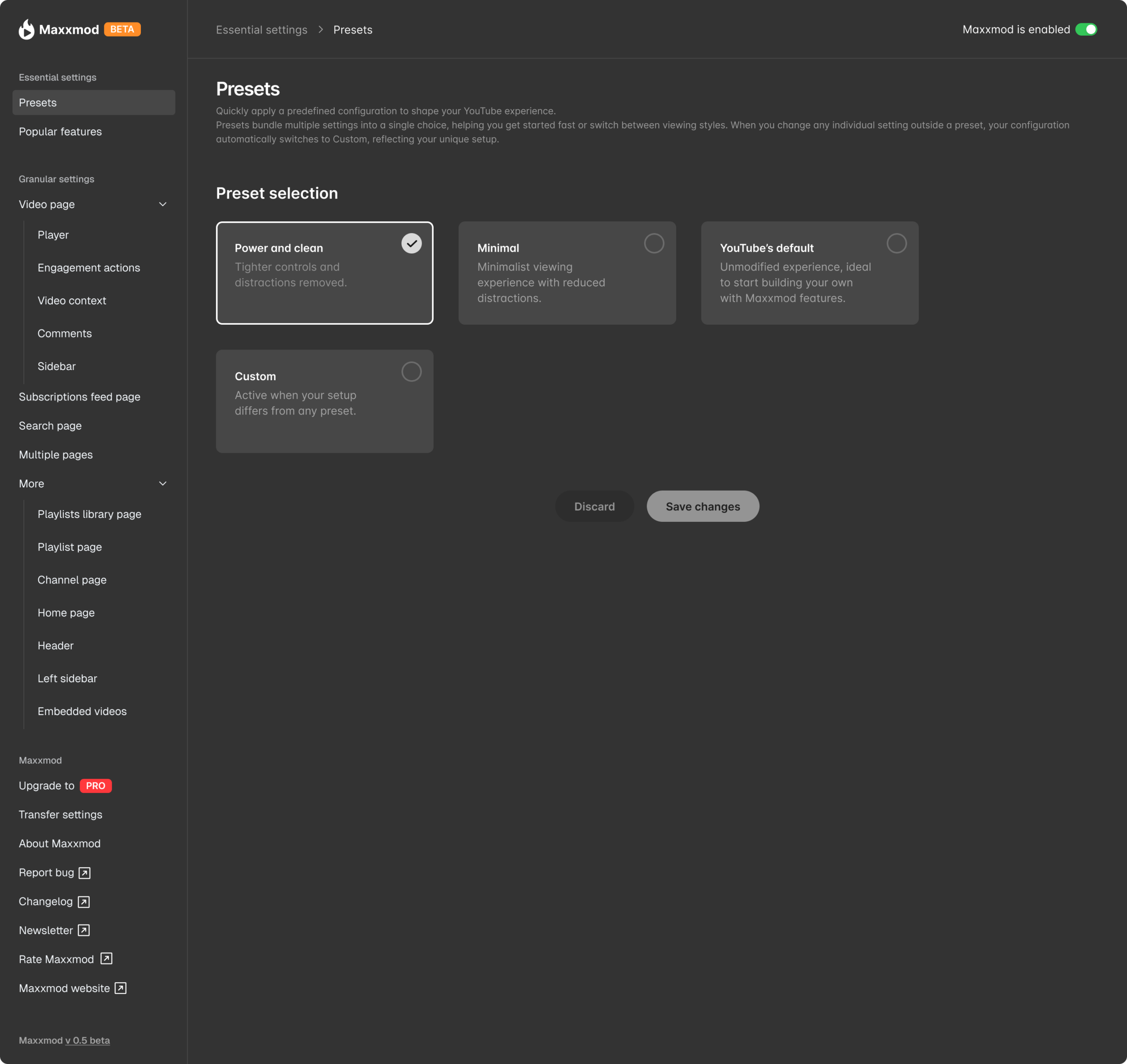The image size is (1127, 1064).
Task: Collapse the Video page section chevron
Action: tap(163, 204)
